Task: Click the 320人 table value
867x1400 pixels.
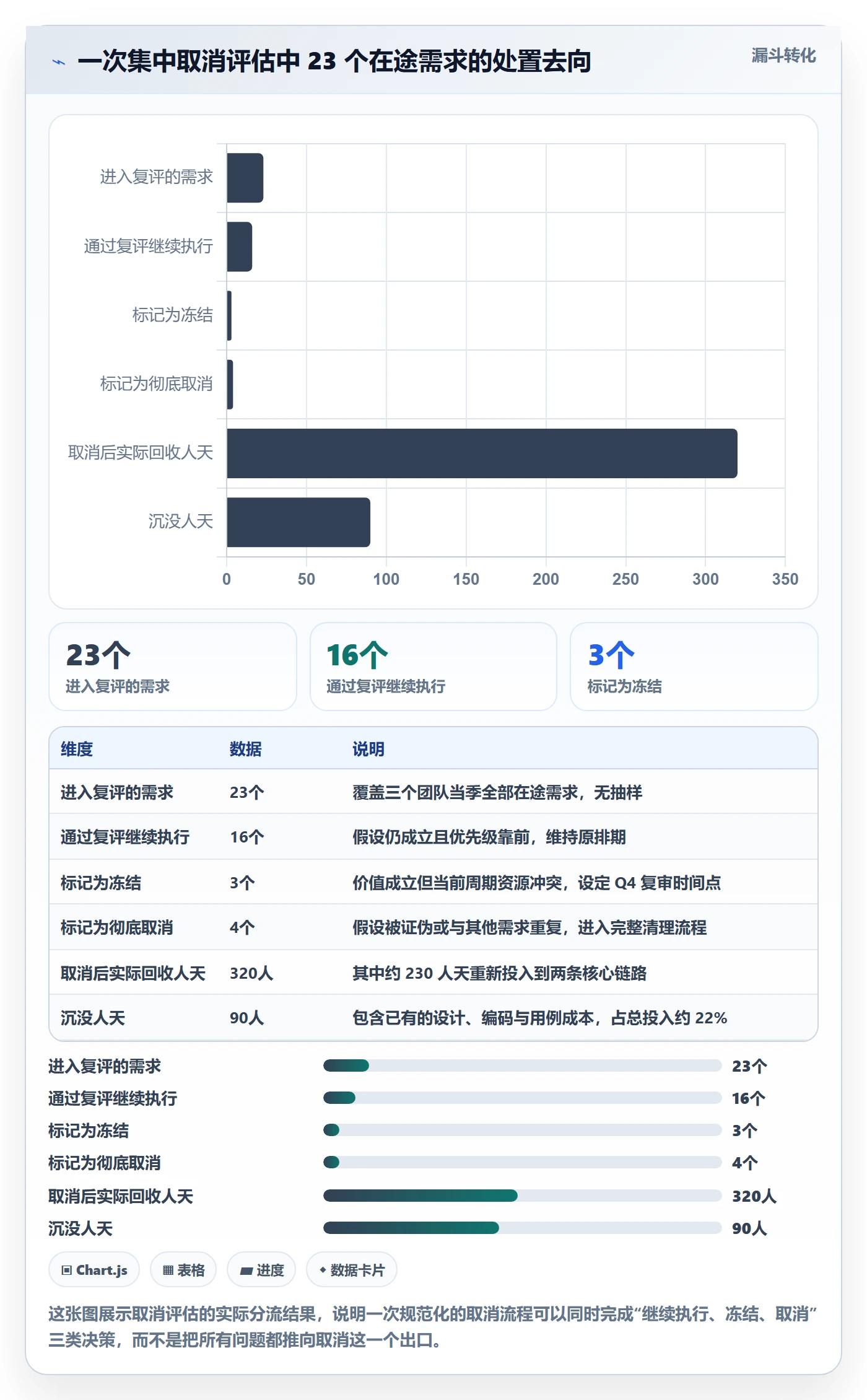Action: coord(251,973)
